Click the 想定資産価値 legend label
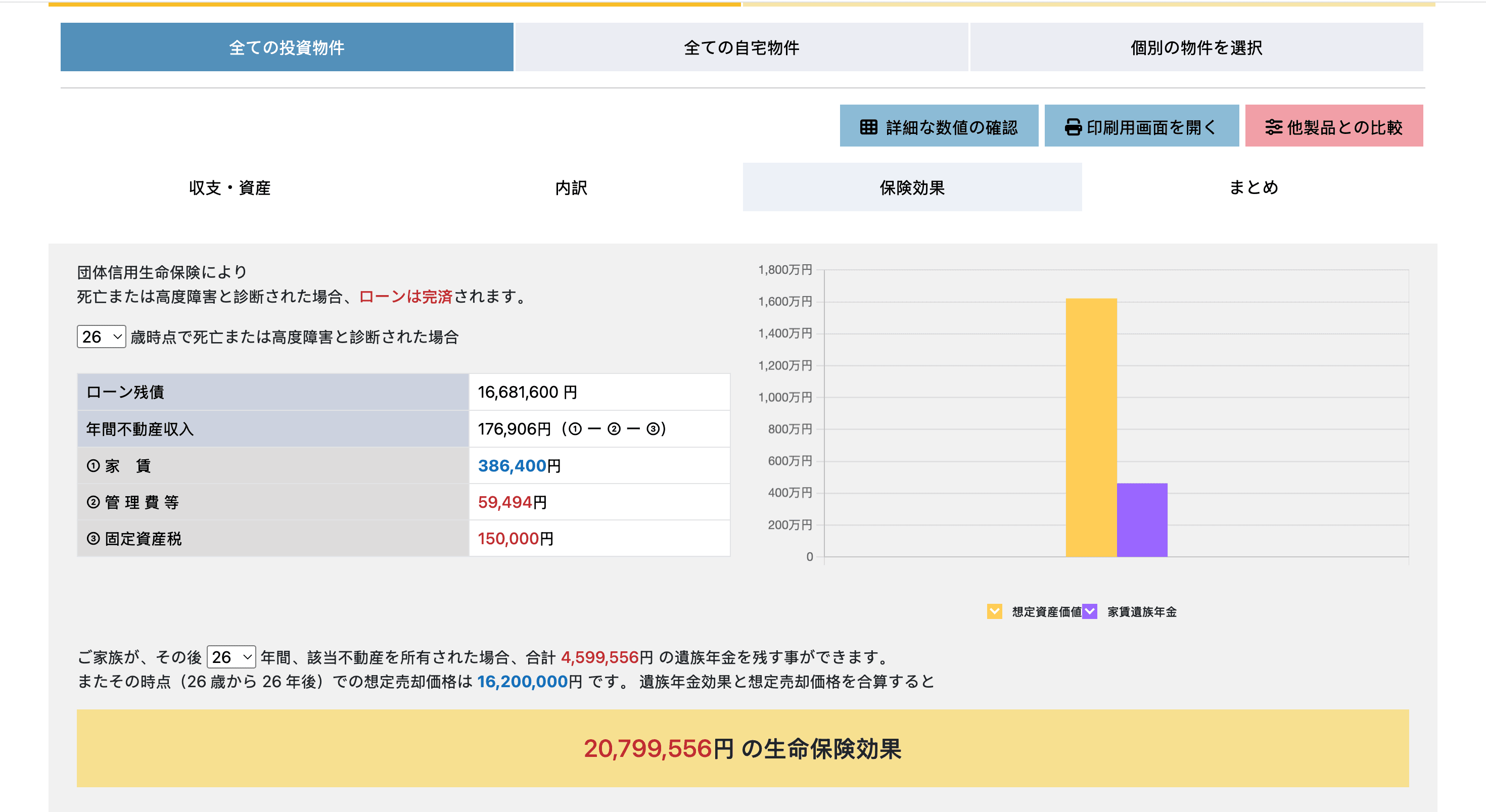Viewport: 1486px width, 812px height. pyautogui.click(x=1046, y=612)
